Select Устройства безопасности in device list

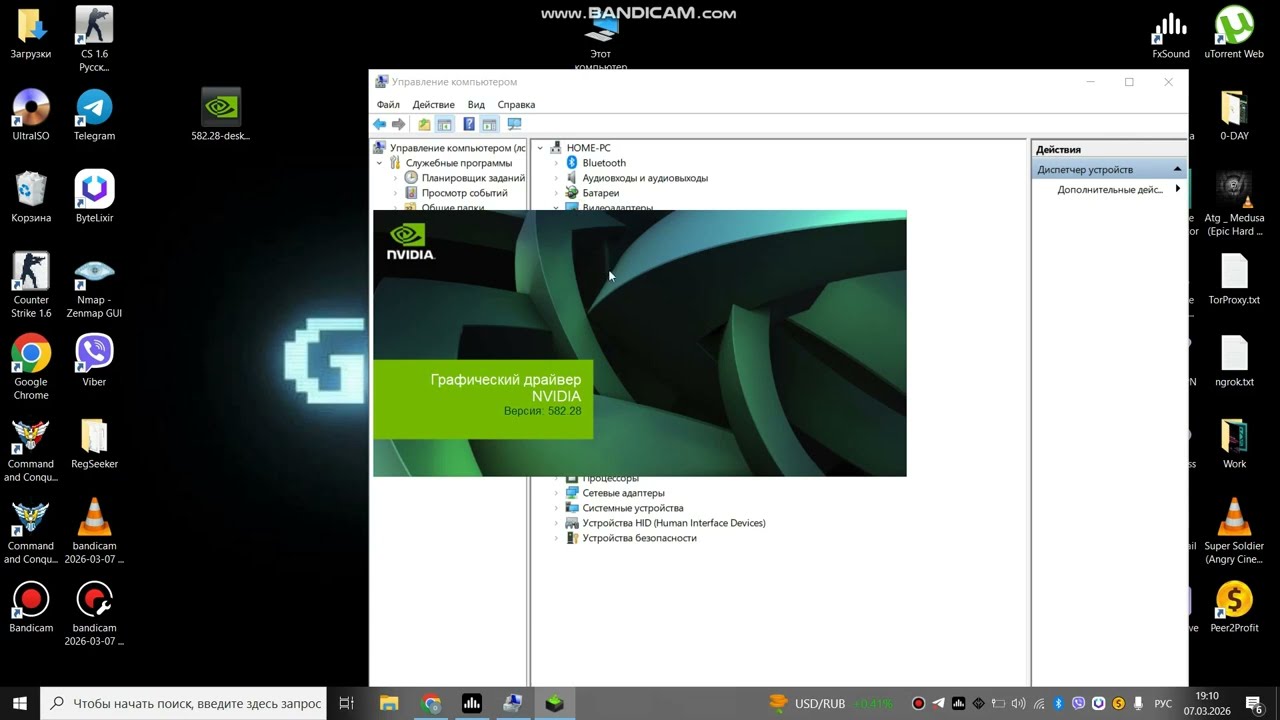pyautogui.click(x=639, y=538)
